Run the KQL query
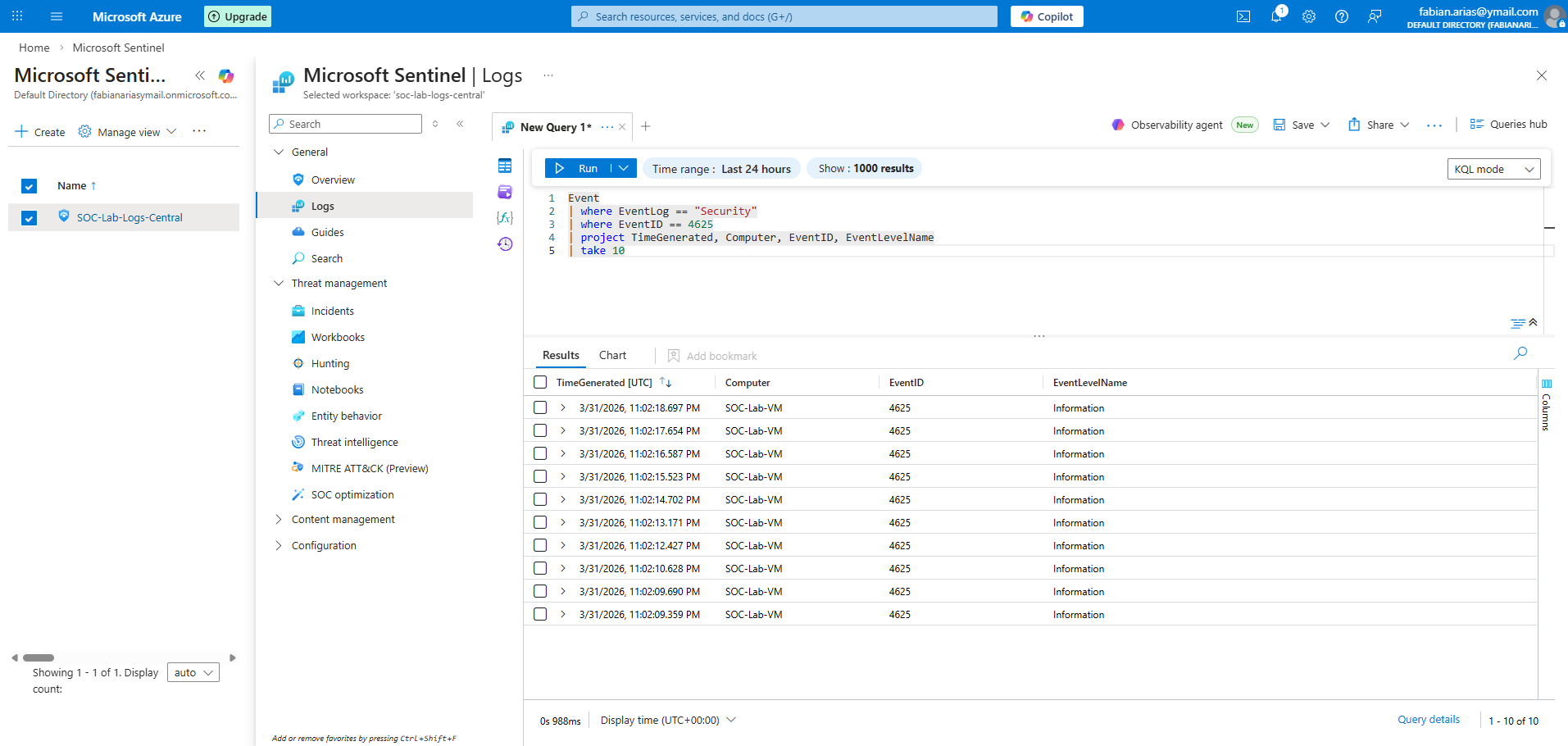The width and height of the screenshot is (1568, 746). [578, 168]
